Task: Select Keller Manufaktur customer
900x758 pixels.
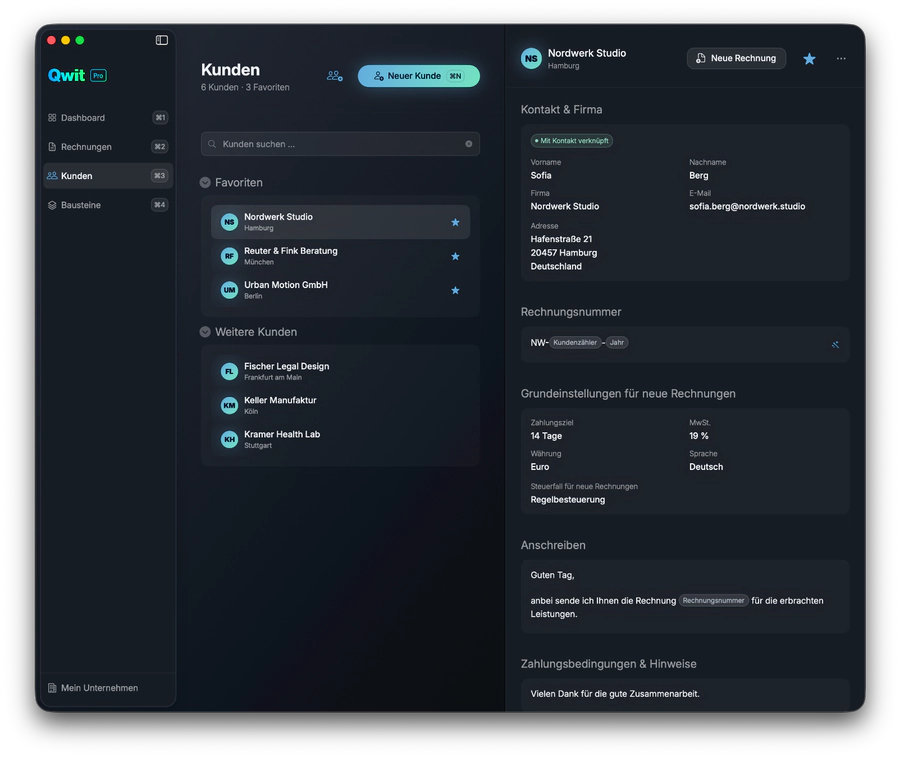Action: (340, 405)
